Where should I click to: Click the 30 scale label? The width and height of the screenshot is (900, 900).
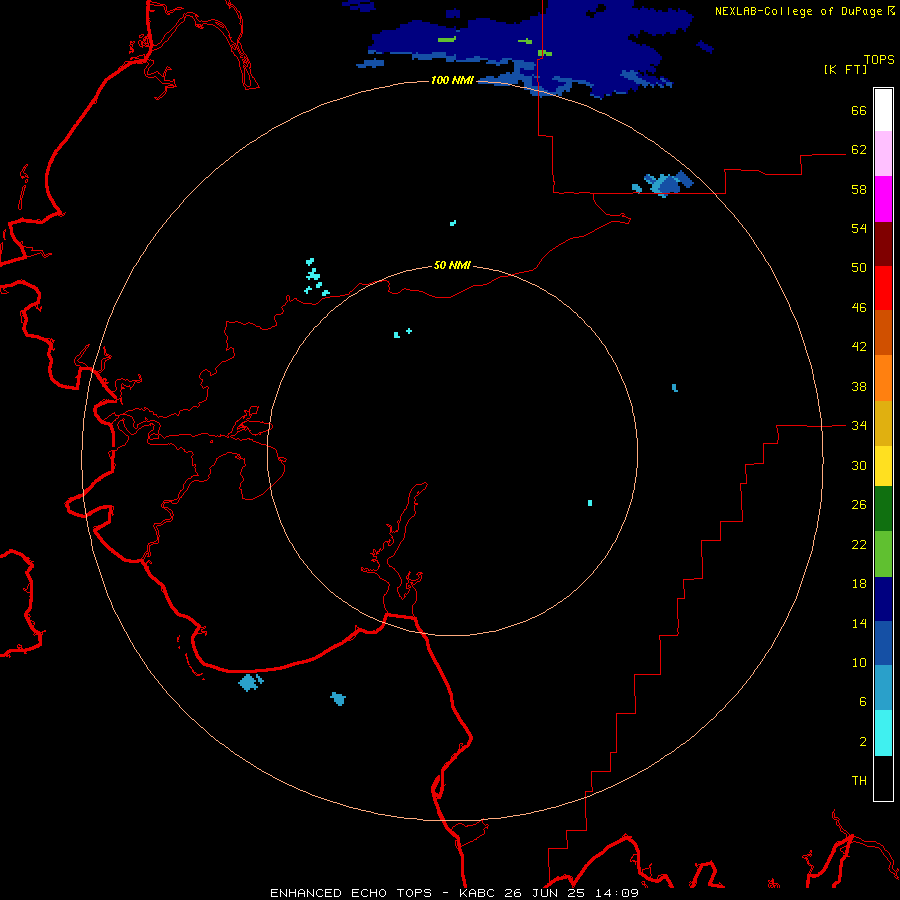point(859,465)
